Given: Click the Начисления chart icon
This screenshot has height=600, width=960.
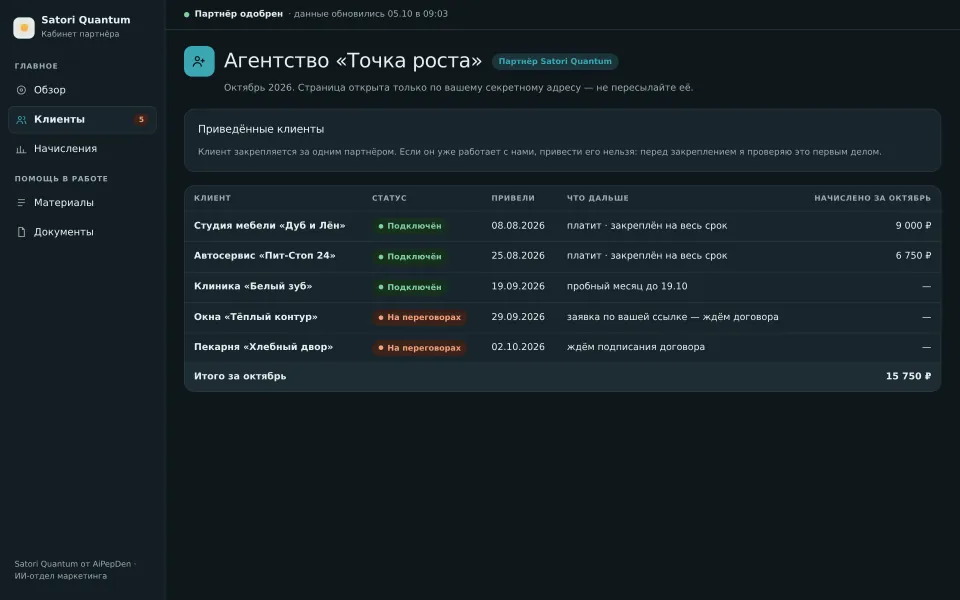Looking at the screenshot, I should pos(21,149).
